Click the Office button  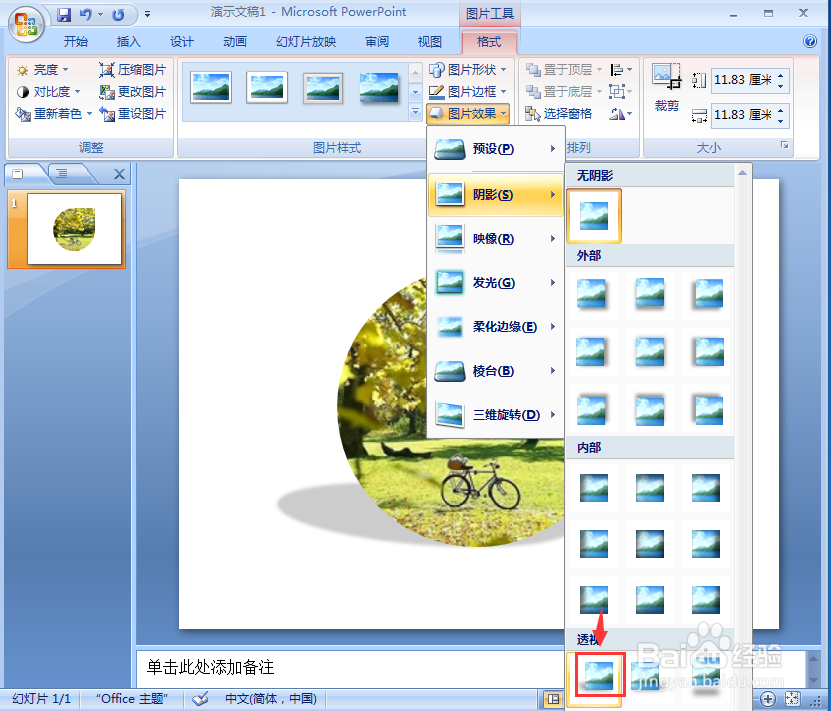pyautogui.click(x=26, y=26)
